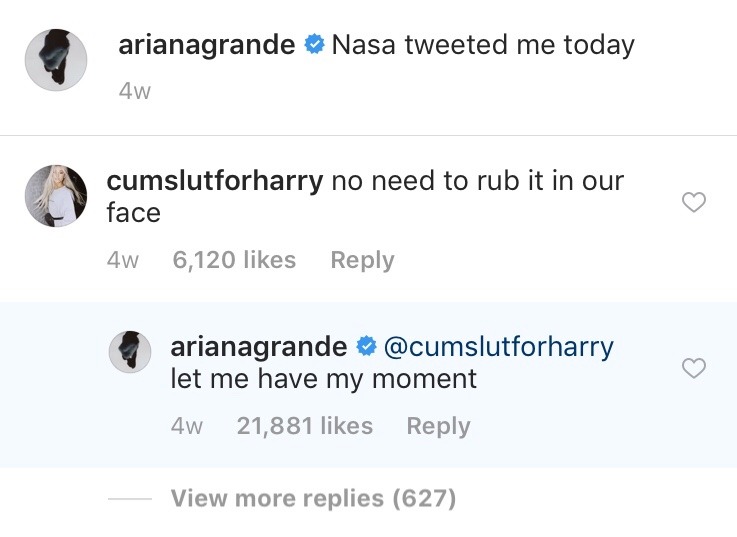The width and height of the screenshot is (737, 537).
Task: Tap the "Nasa tweeted me today" caption text
Action: 483,46
